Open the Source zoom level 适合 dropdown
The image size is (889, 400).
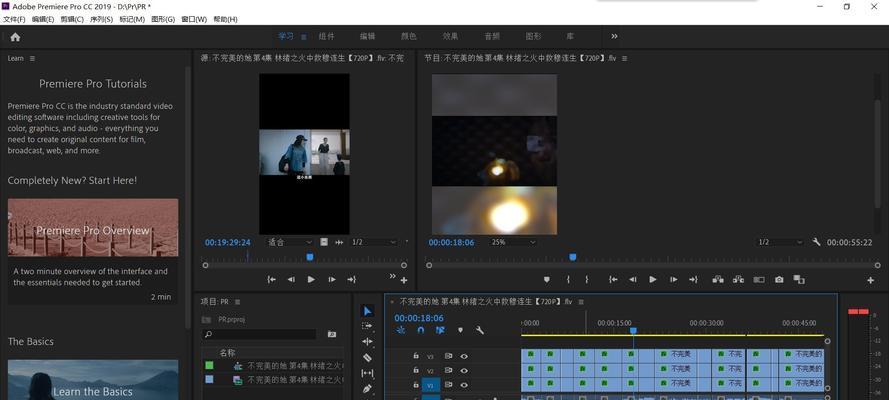point(289,242)
